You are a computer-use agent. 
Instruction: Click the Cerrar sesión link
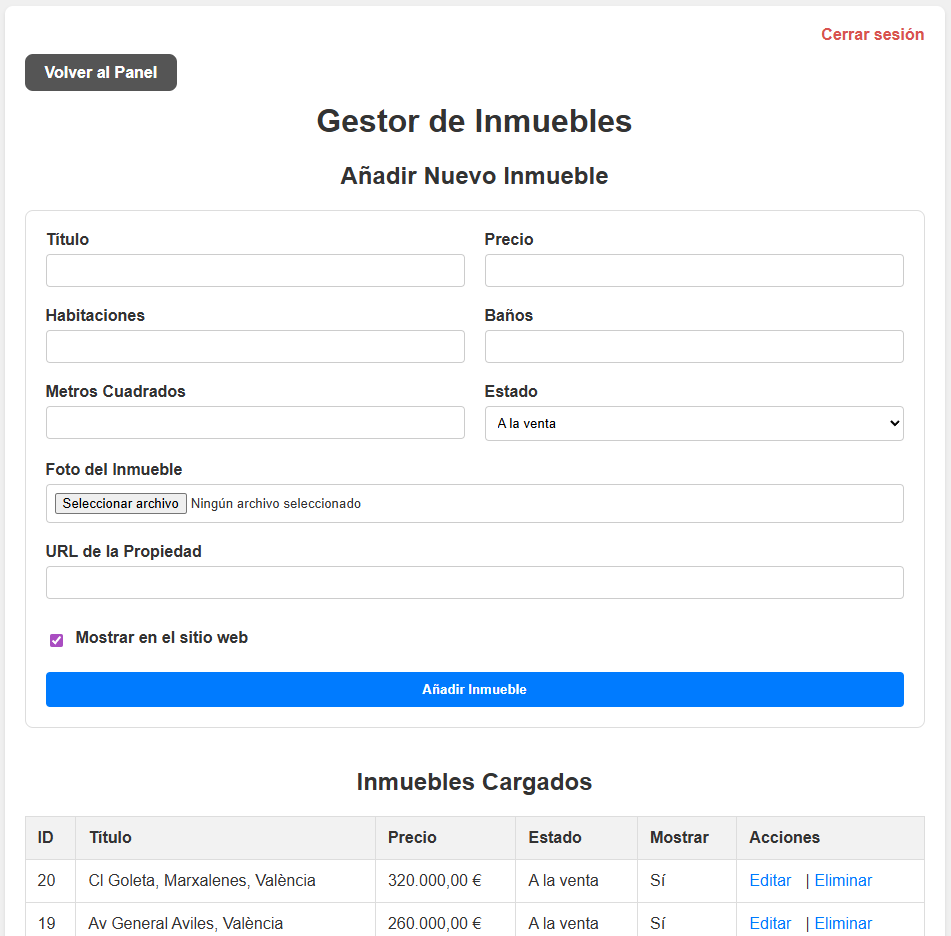872,35
